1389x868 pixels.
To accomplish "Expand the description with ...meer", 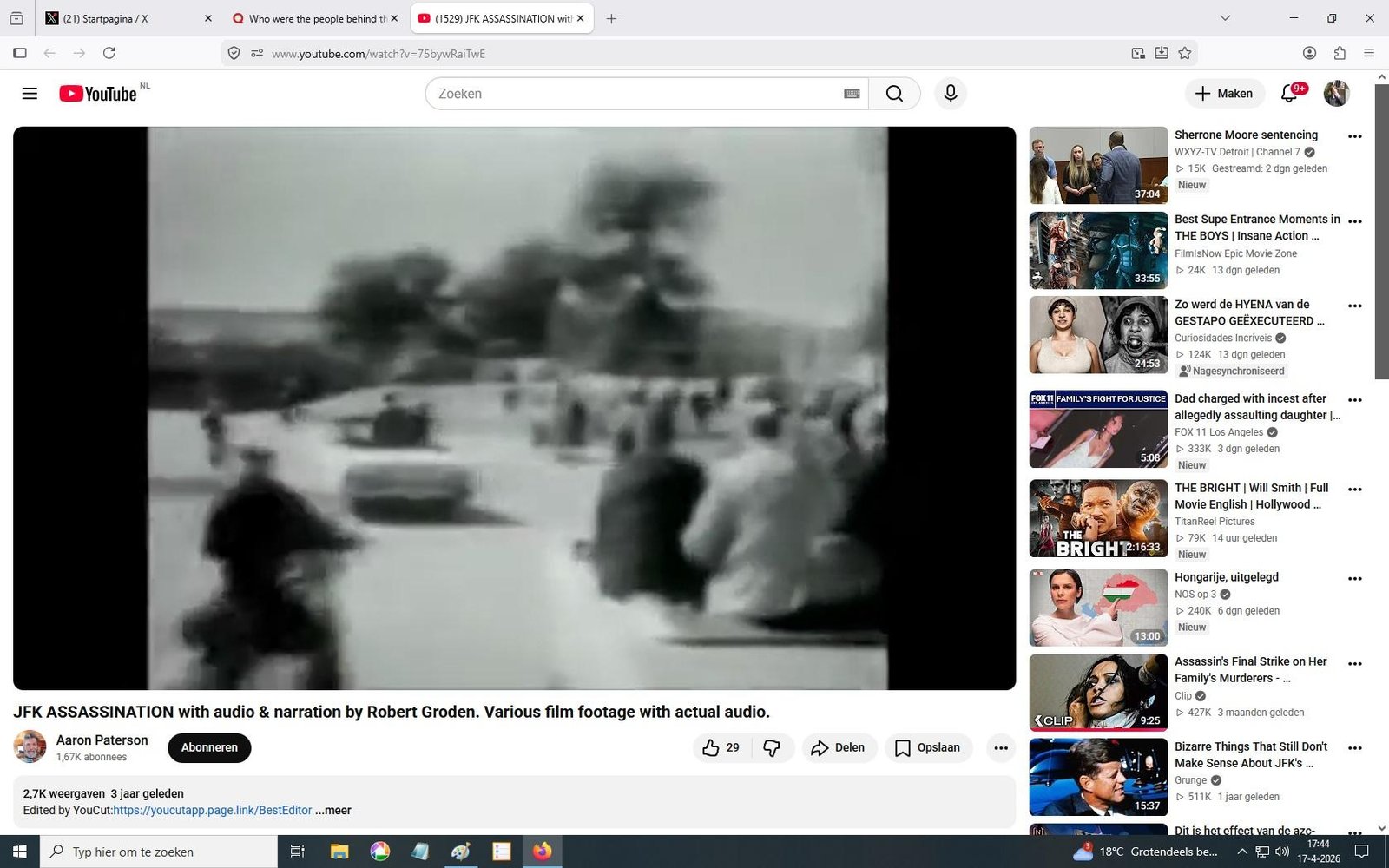I will coord(333,810).
